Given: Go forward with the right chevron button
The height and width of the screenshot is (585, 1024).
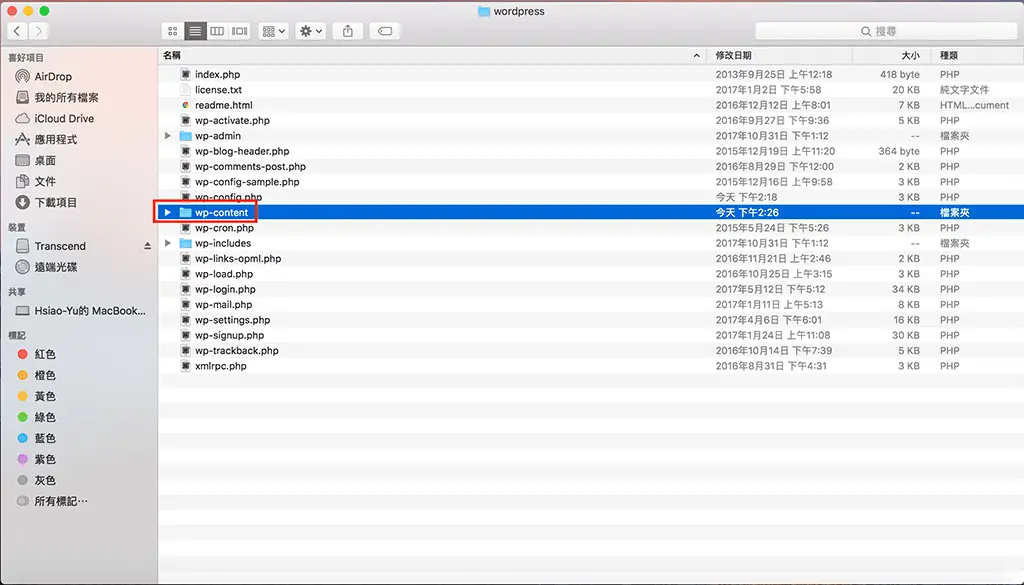Looking at the screenshot, I should [x=39, y=31].
